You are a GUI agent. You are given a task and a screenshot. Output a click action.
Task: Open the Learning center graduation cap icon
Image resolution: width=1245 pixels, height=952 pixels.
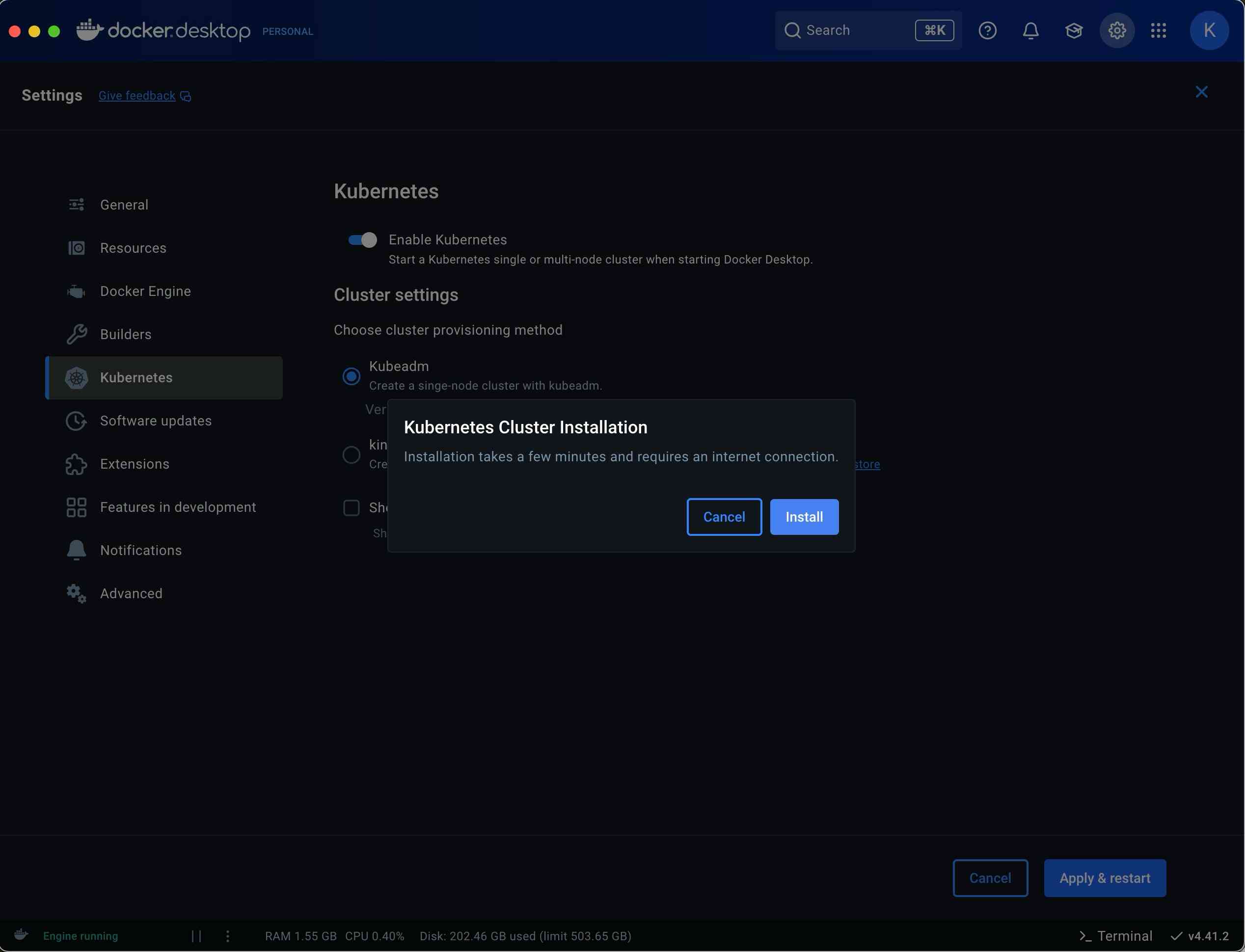[1073, 30]
